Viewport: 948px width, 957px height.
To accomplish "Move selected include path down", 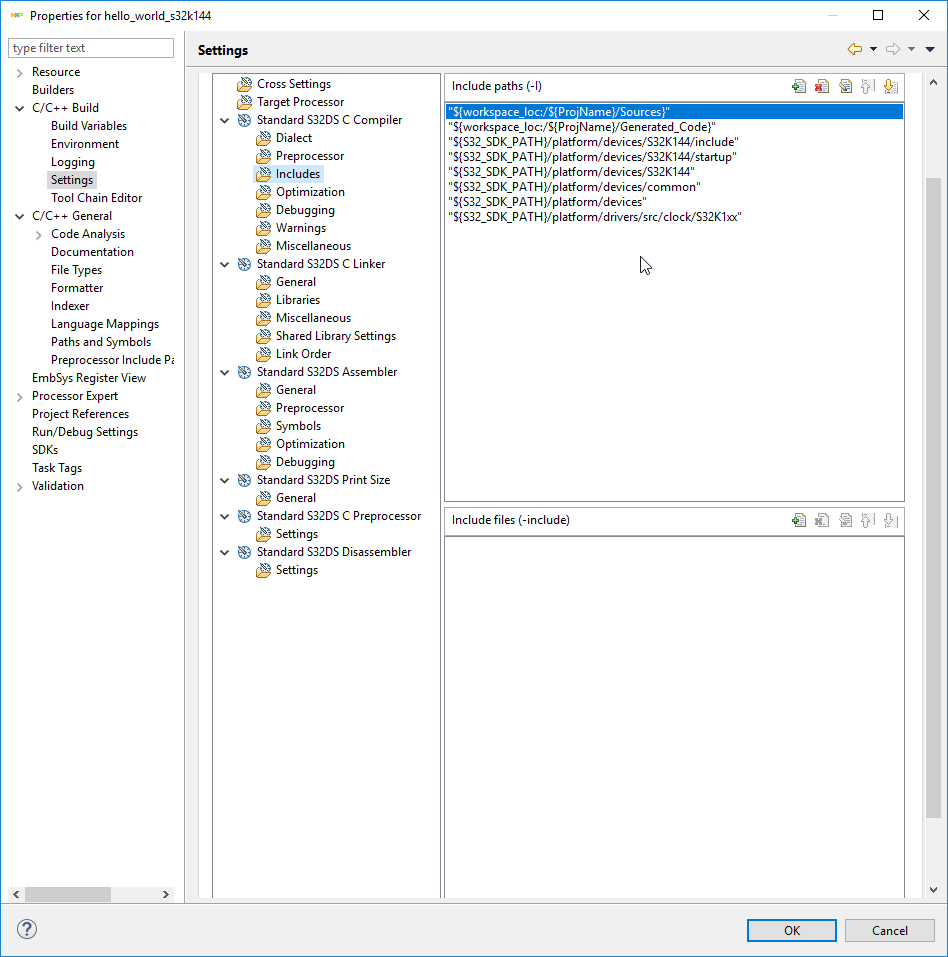I will point(891,87).
